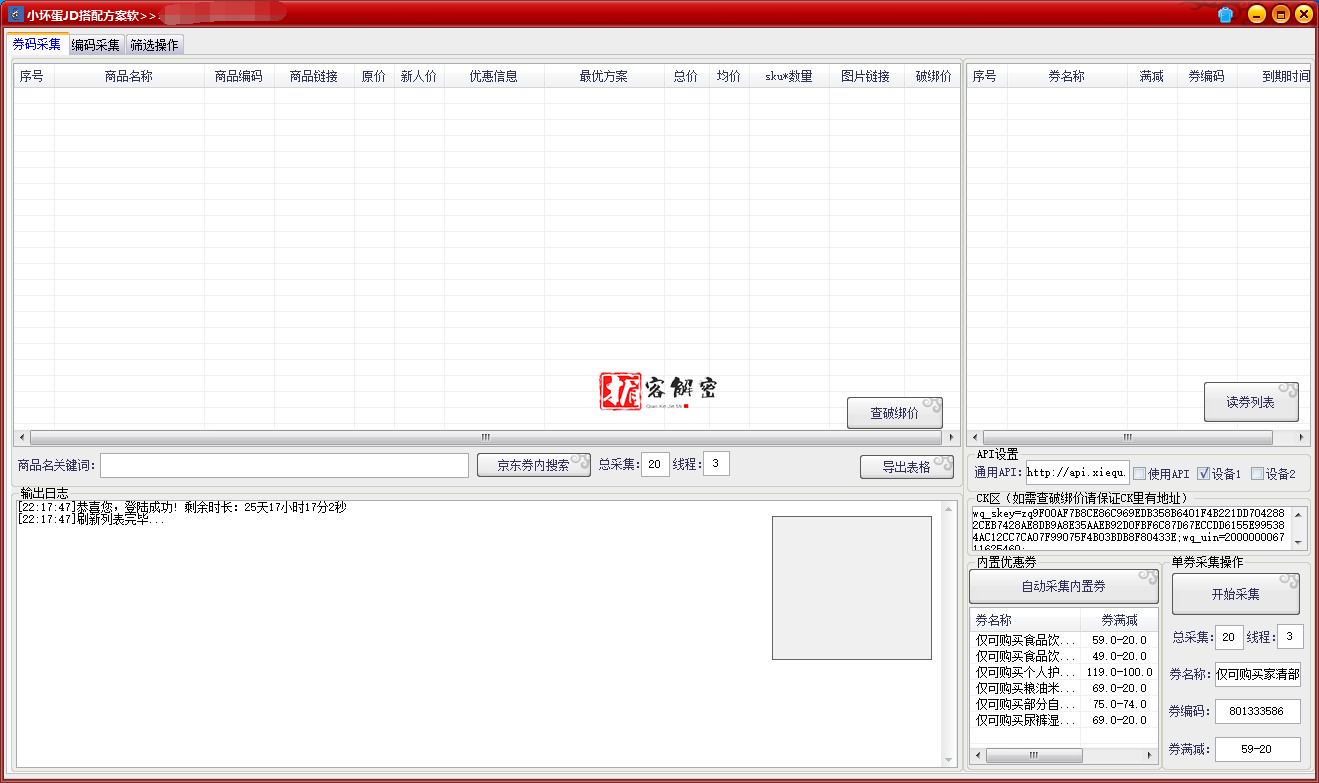
Task: Click the 券满减 field showing 59-20
Action: (1258, 749)
